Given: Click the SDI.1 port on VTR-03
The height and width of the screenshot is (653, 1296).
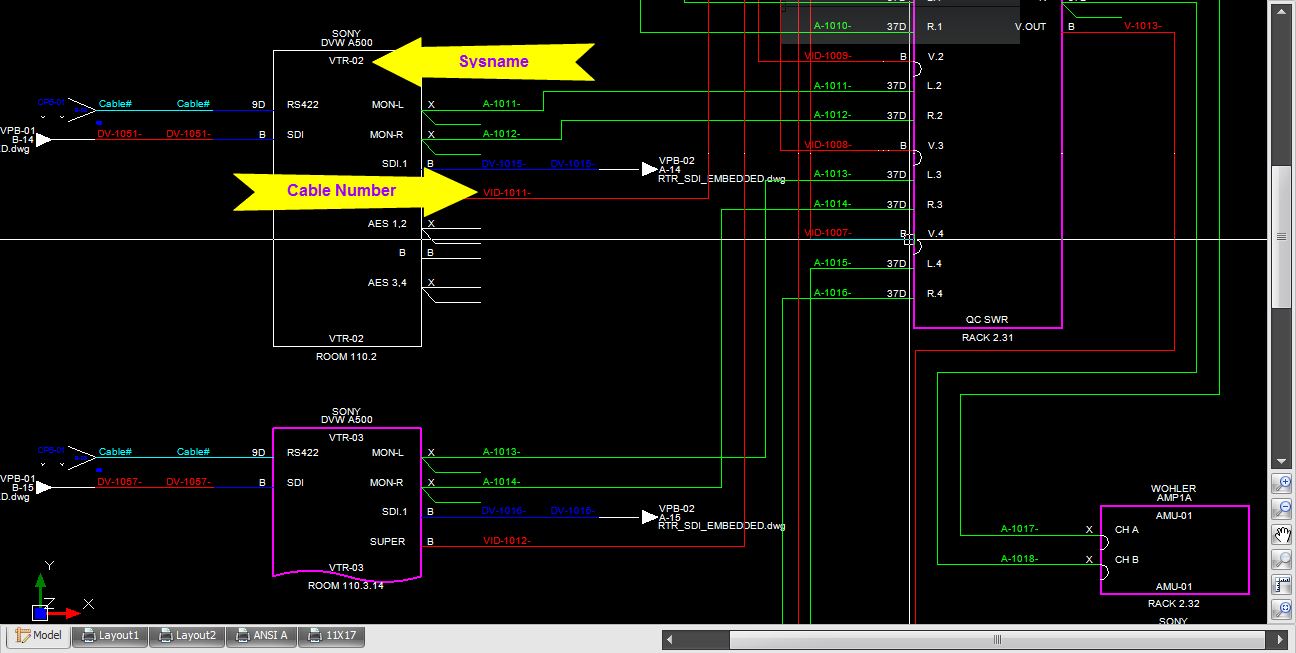Looking at the screenshot, I should pos(394,512).
